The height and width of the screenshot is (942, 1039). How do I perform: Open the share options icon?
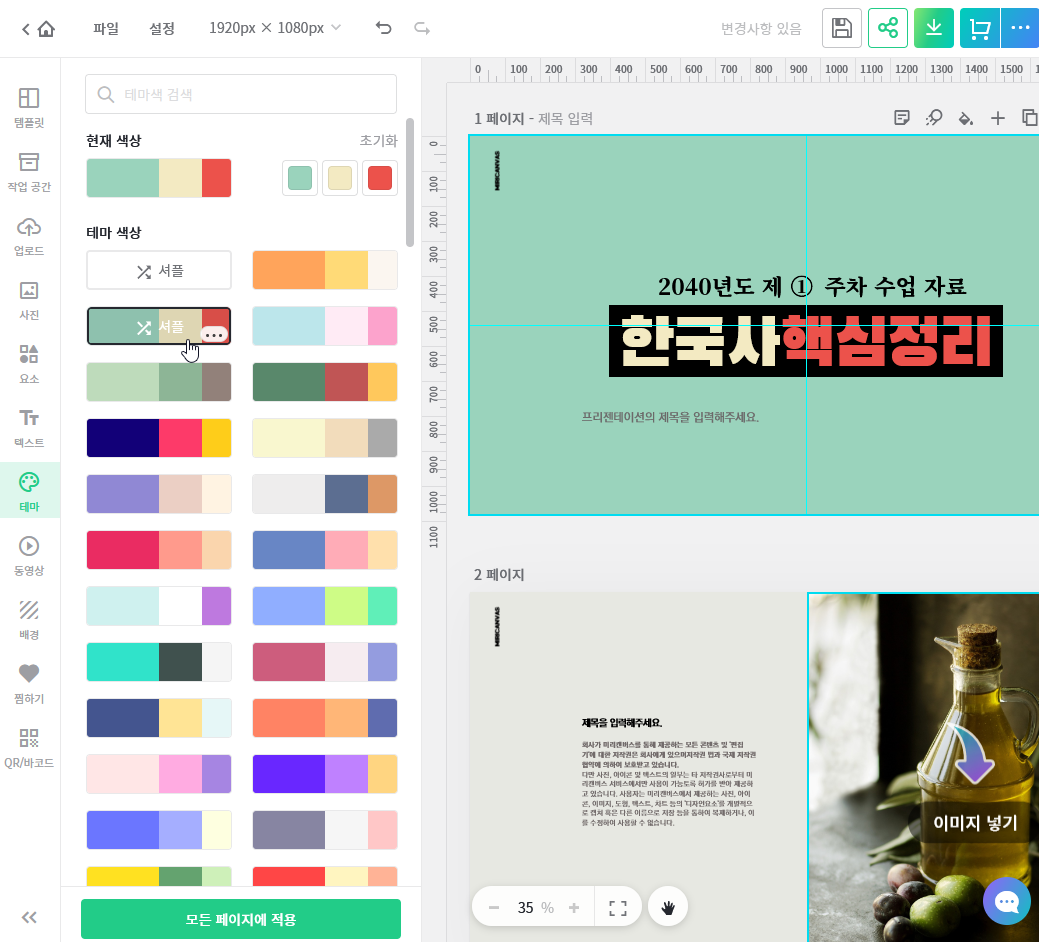[888, 28]
